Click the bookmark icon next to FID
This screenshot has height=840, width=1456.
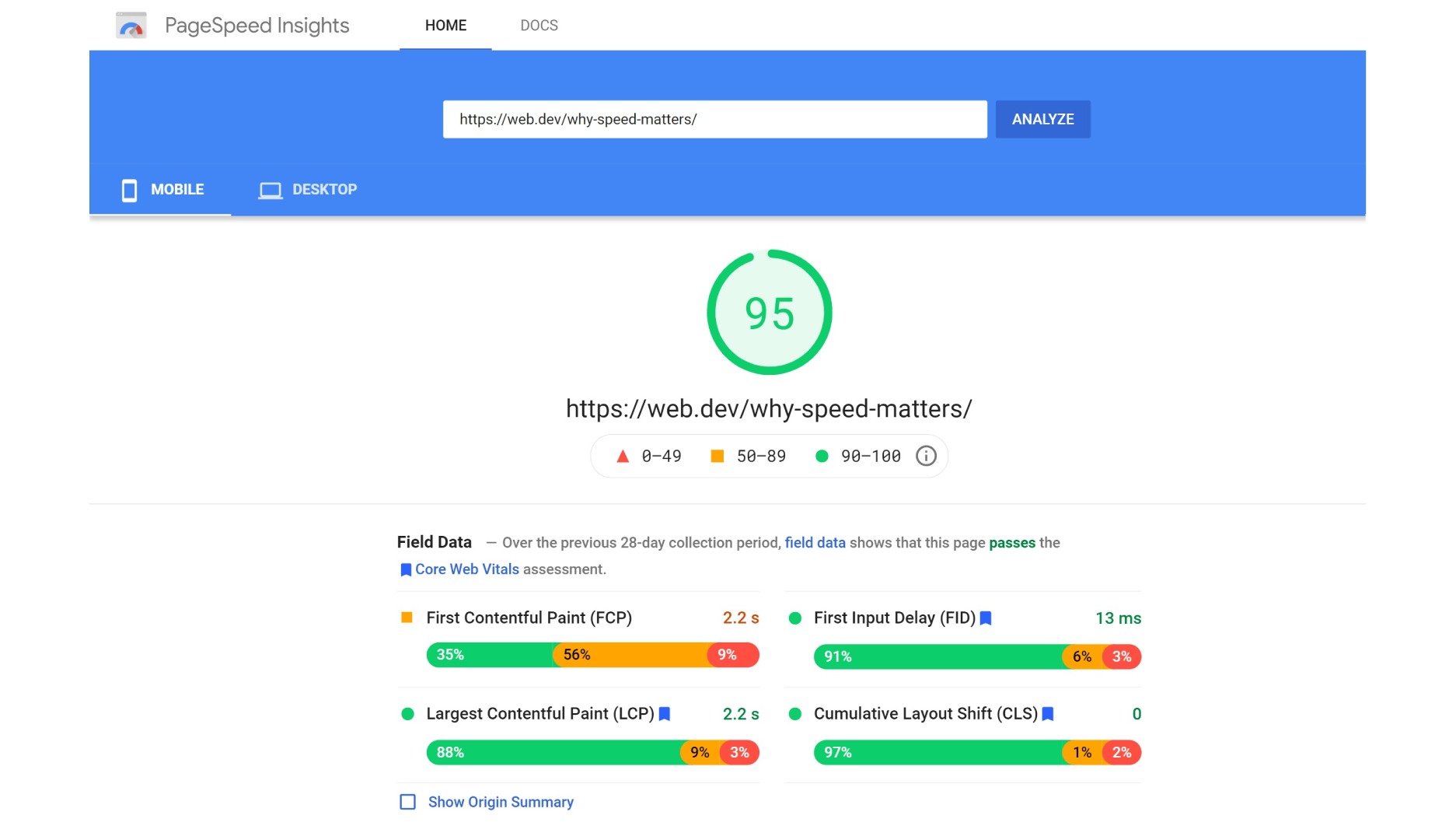click(986, 618)
